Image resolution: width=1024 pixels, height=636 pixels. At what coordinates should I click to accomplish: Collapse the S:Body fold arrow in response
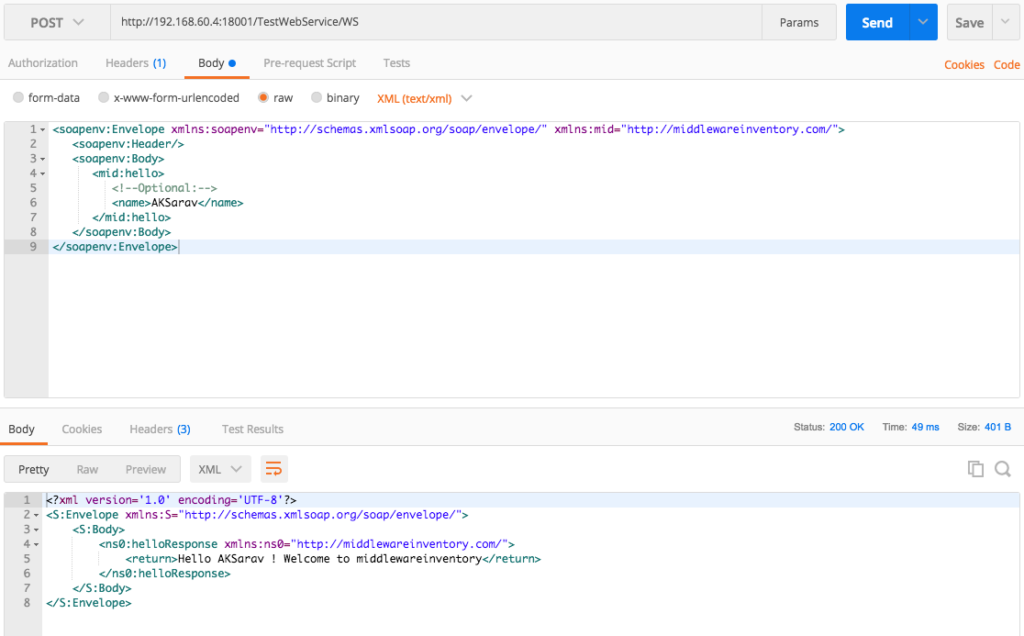point(37,529)
